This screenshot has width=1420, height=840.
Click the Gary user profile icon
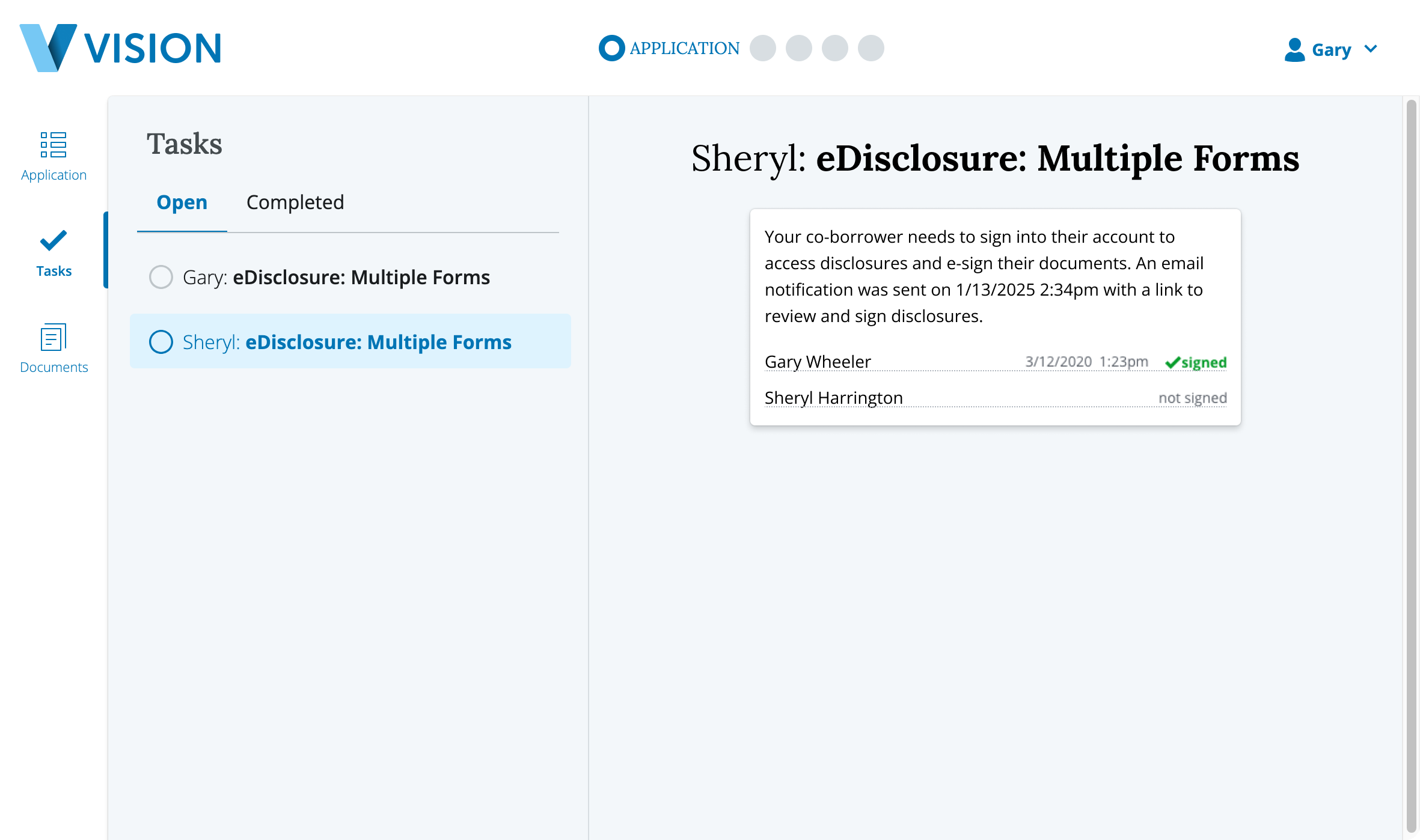coord(1294,50)
